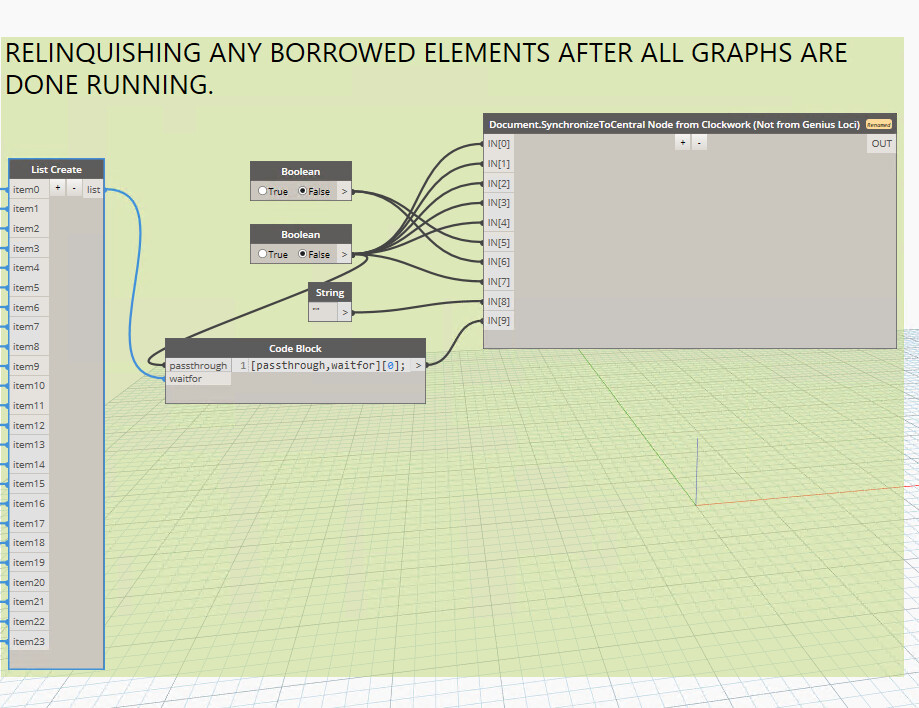Add an input on the SynchronizeToCentral node
This screenshot has width=919, height=708.
[x=682, y=142]
